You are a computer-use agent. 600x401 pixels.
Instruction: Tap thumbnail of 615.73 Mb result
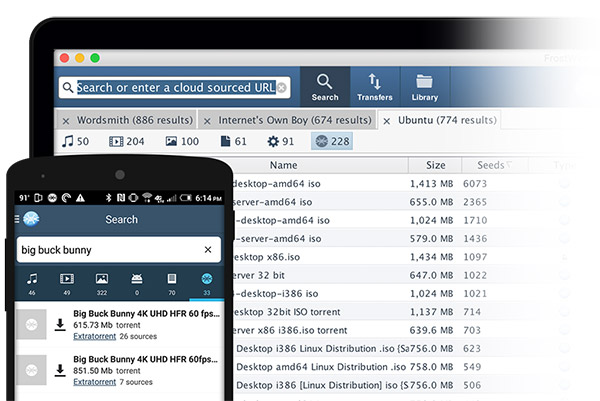click(31, 324)
